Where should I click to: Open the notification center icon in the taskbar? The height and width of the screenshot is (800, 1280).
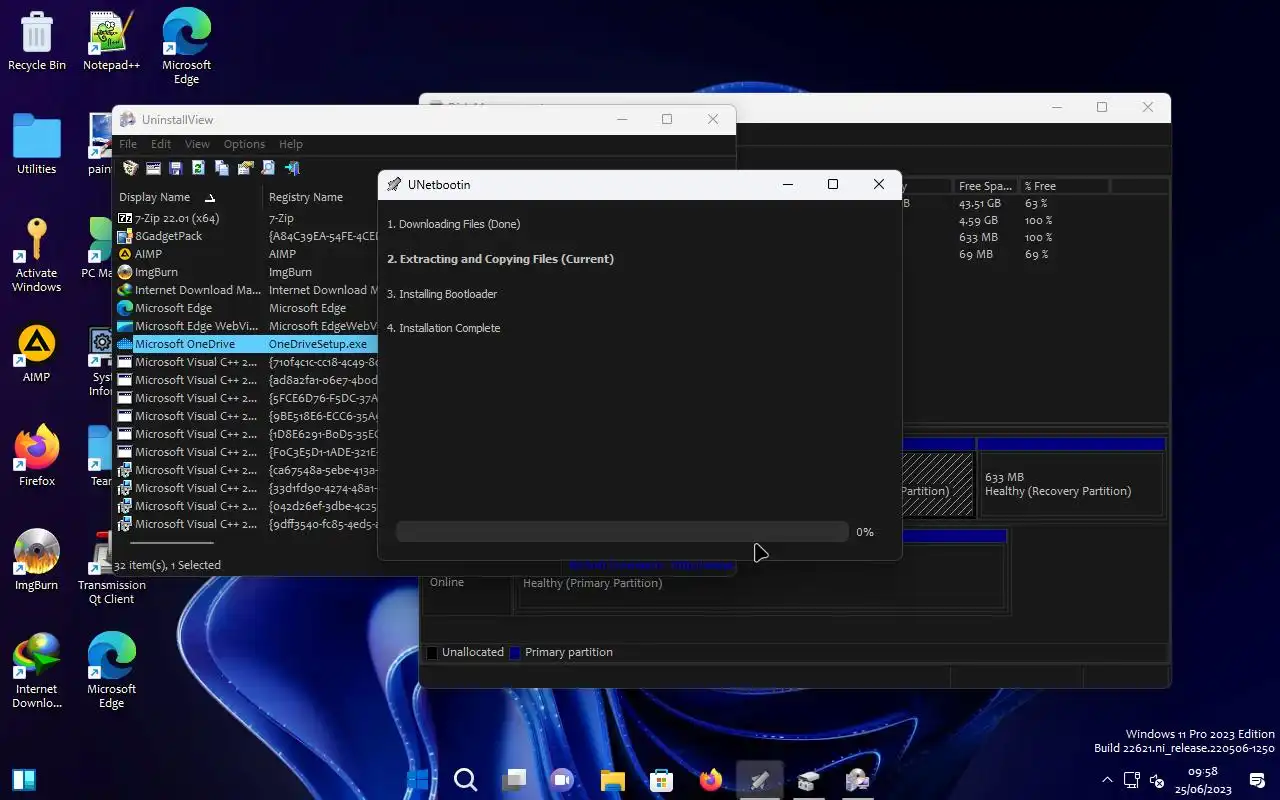(1257, 780)
